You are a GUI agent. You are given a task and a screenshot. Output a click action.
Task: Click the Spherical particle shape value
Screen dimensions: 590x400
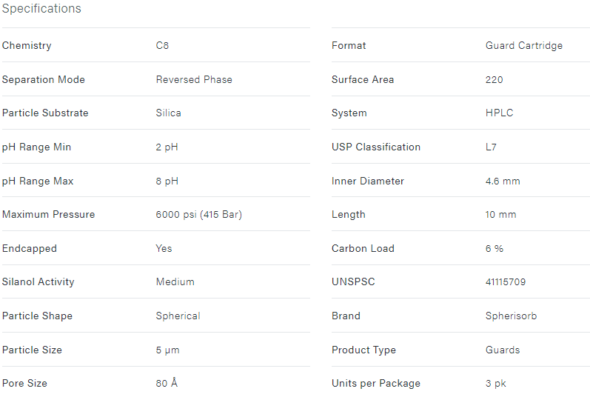178,316
